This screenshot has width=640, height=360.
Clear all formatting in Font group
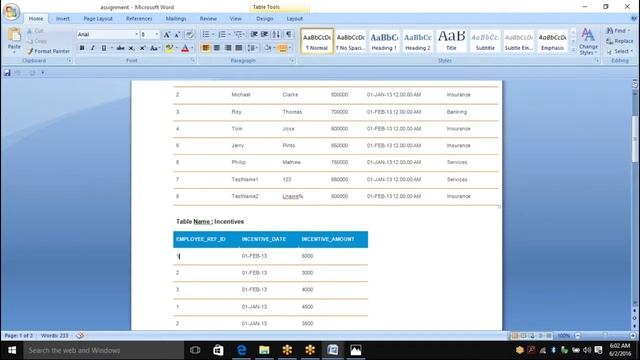point(189,35)
